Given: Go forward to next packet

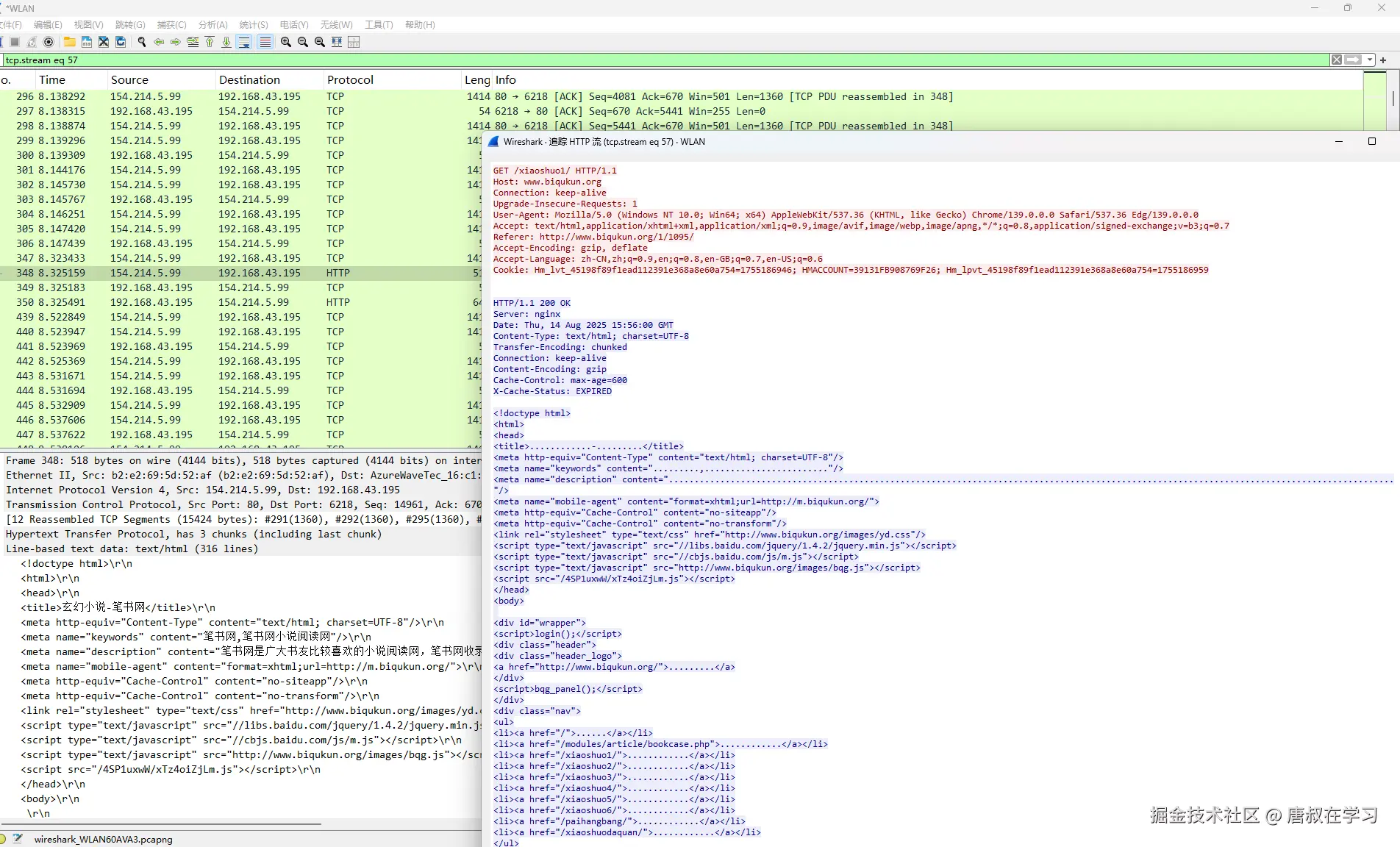Looking at the screenshot, I should (x=176, y=42).
